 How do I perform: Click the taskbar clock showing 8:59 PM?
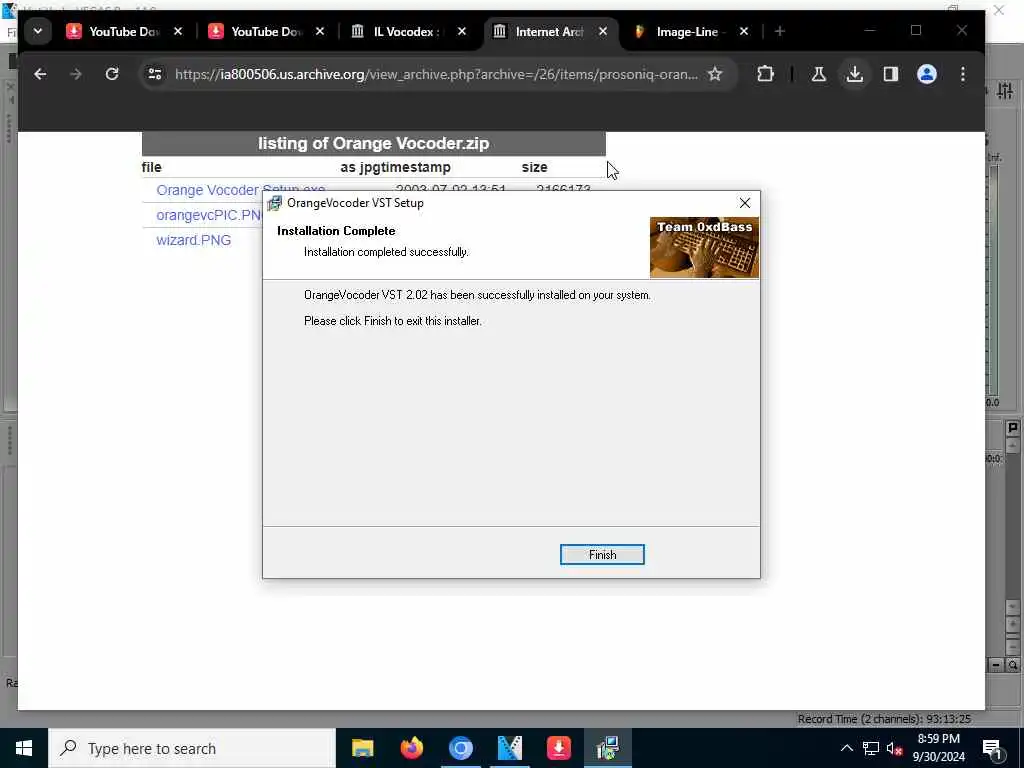tap(938, 748)
